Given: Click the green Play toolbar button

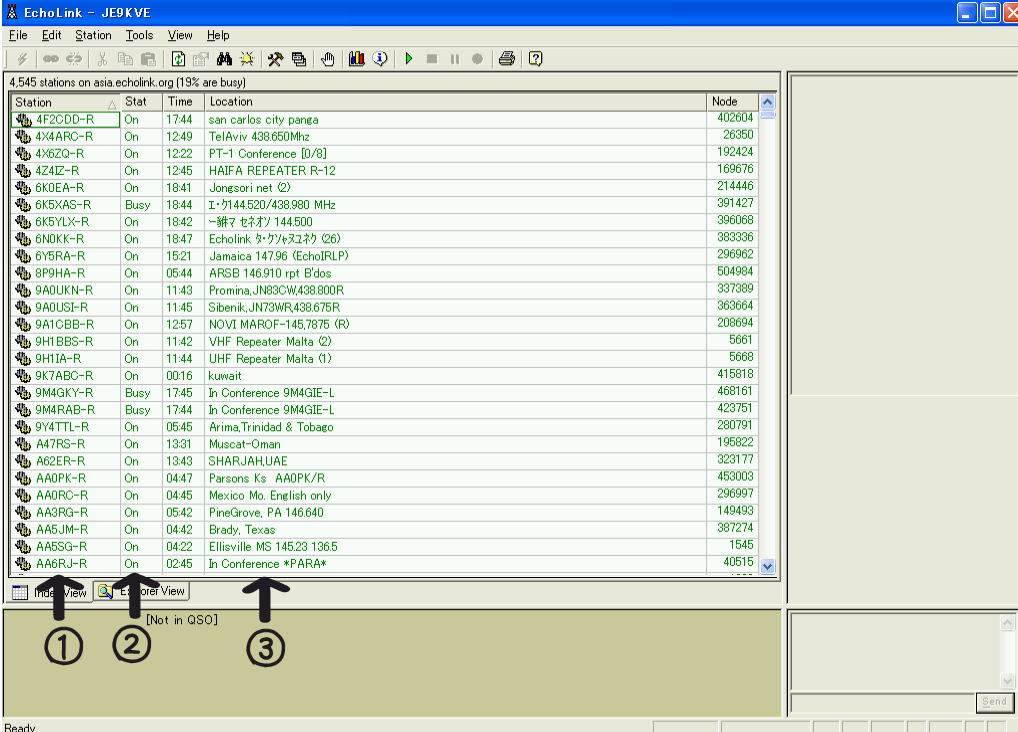Looking at the screenshot, I should 409,59.
